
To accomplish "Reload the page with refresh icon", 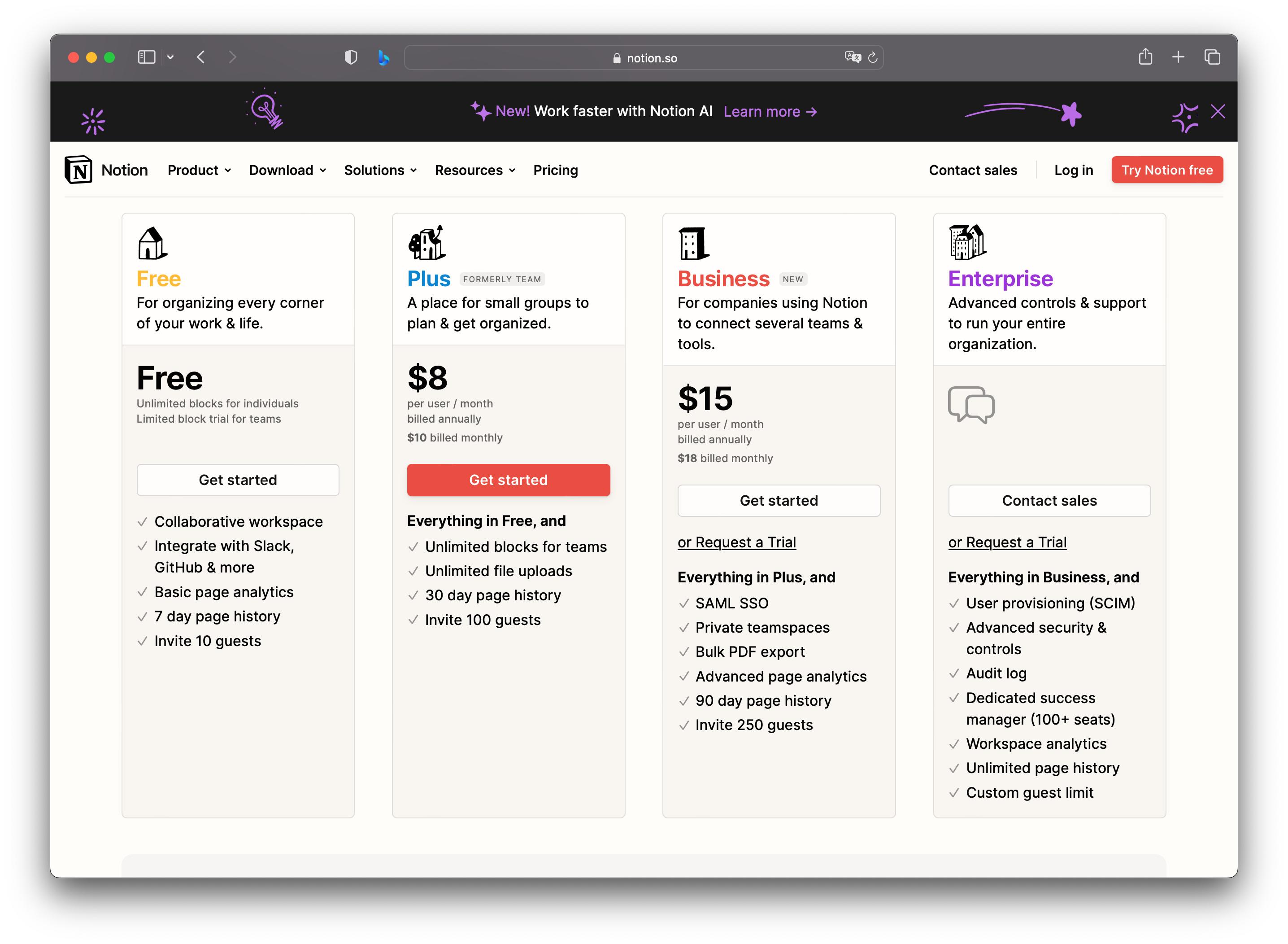I will (x=872, y=58).
